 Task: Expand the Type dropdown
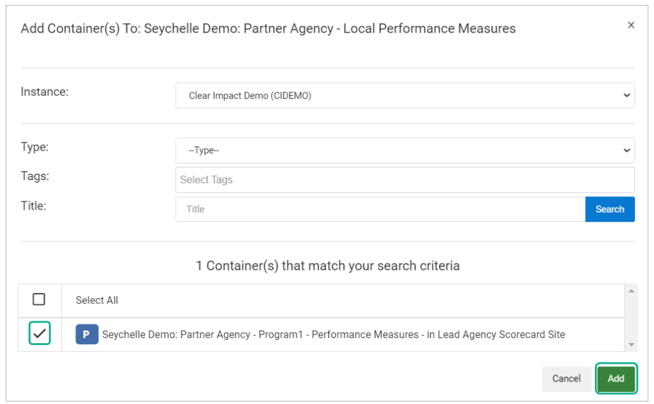point(404,150)
